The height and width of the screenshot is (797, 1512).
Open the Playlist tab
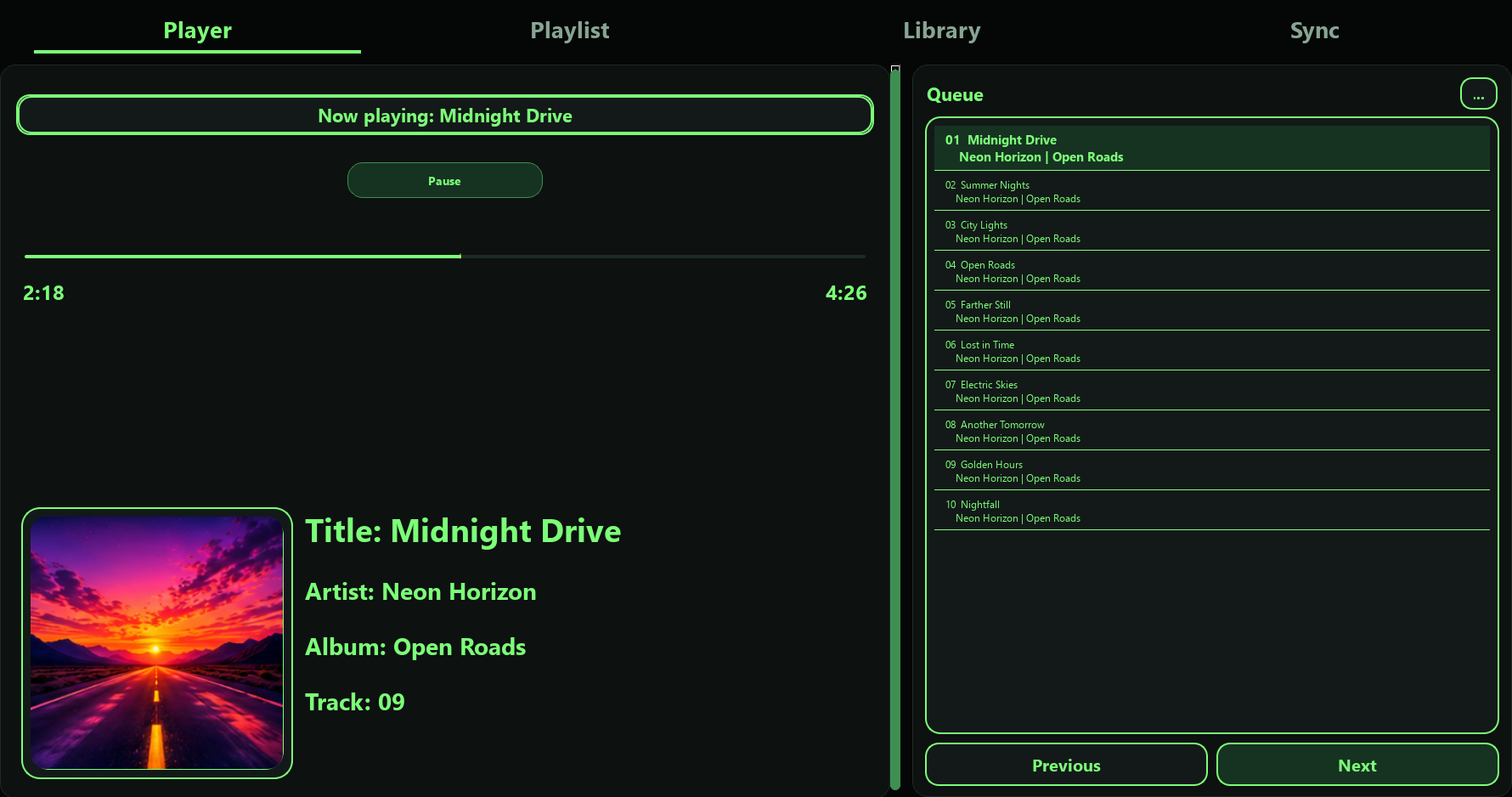[x=569, y=31]
